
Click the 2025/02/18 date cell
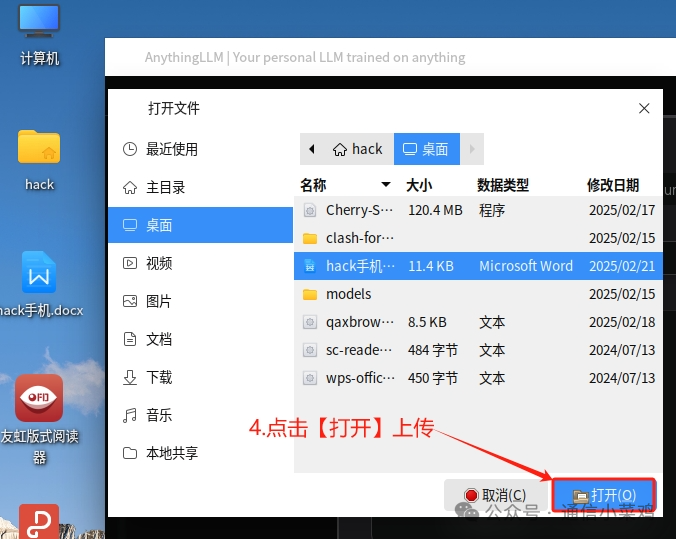(622, 322)
